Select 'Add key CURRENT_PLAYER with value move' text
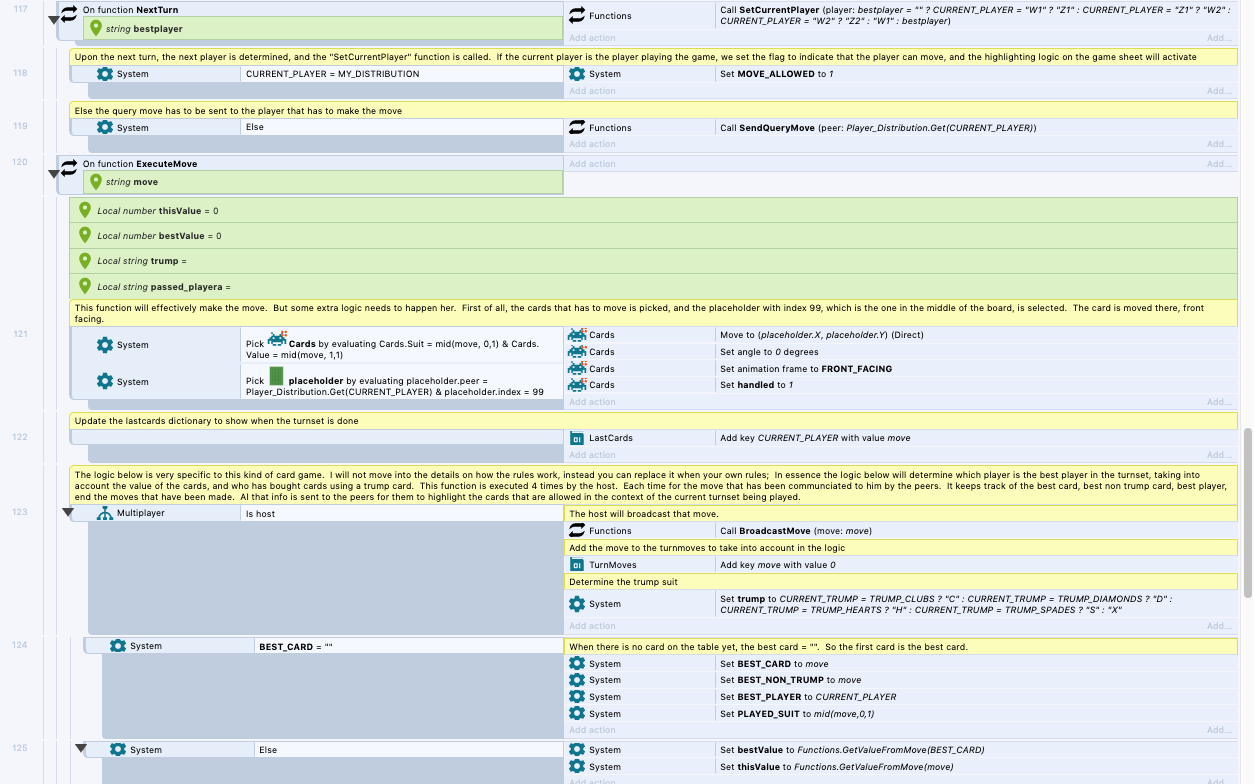This screenshot has width=1254, height=784. coord(815,438)
